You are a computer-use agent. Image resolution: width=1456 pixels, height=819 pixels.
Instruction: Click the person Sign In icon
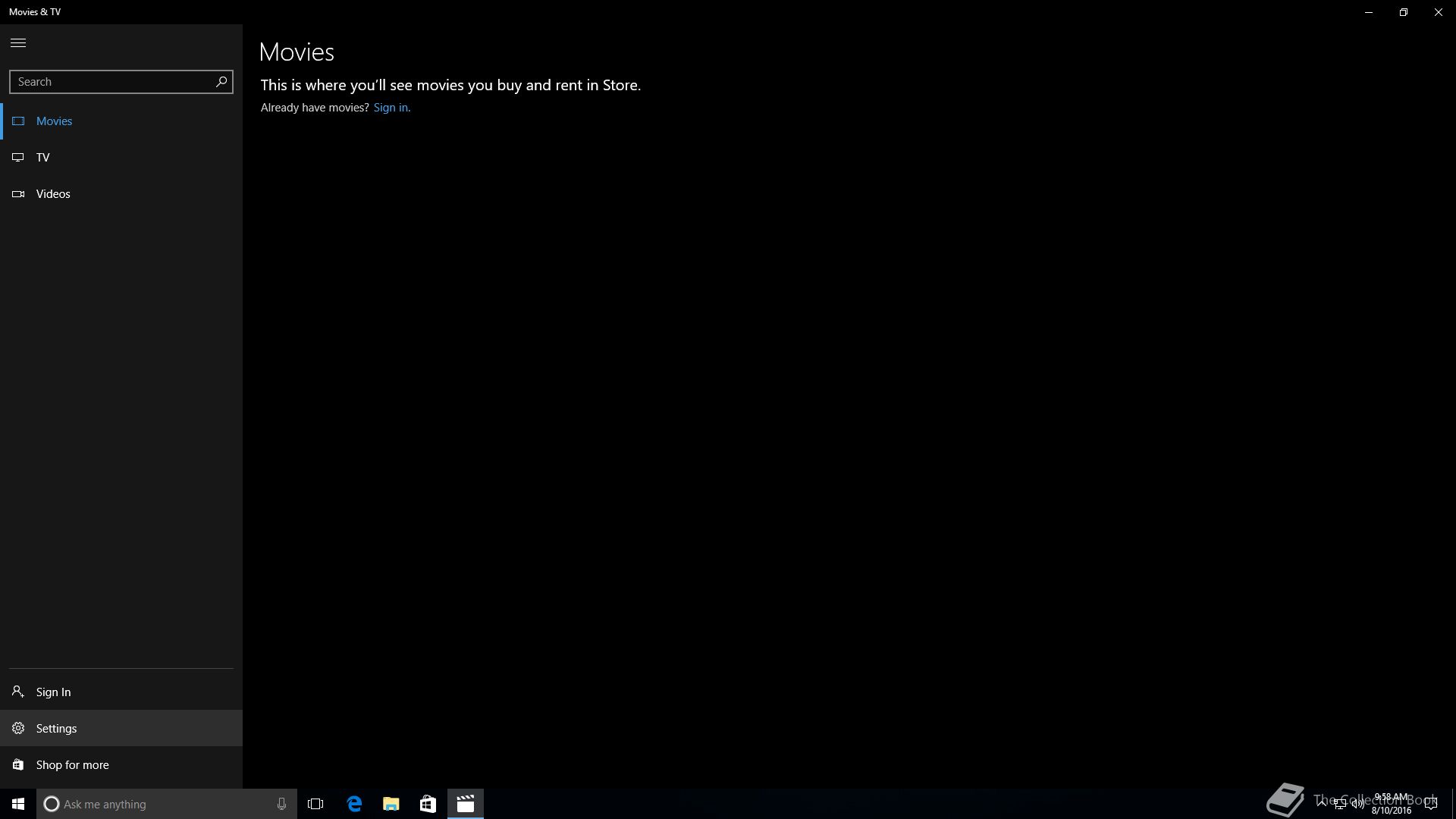pyautogui.click(x=18, y=692)
